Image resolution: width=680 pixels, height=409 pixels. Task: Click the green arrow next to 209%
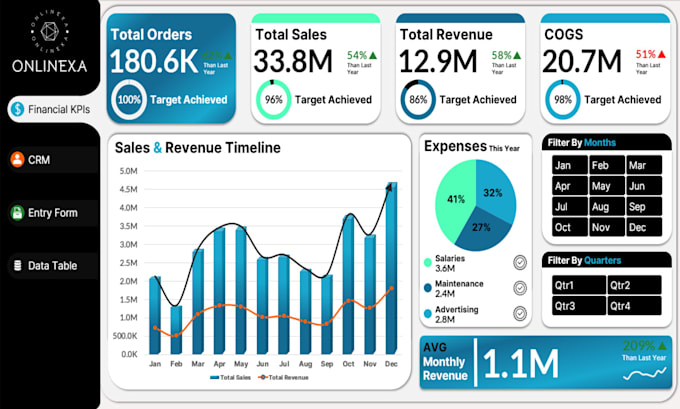click(662, 346)
